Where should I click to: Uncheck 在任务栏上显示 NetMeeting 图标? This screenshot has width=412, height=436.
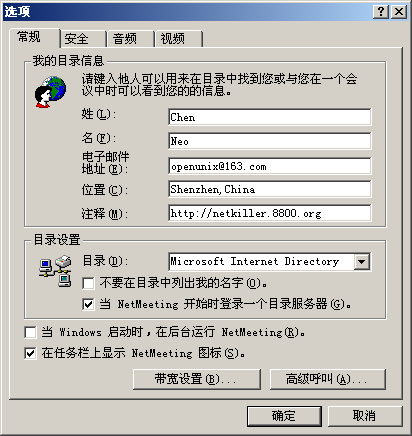pyautogui.click(x=30, y=353)
